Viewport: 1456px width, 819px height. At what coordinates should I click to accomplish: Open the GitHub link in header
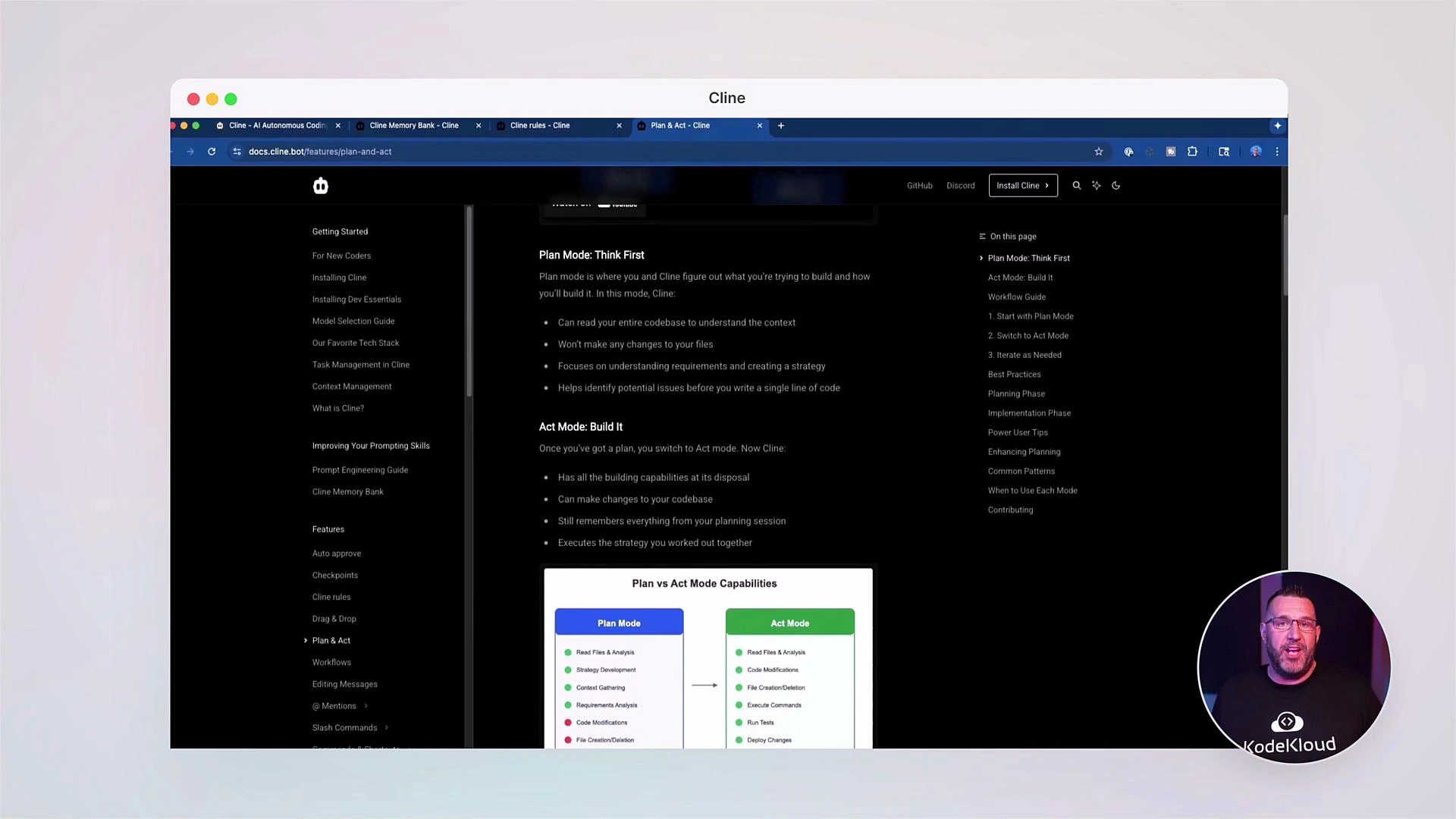click(920, 186)
